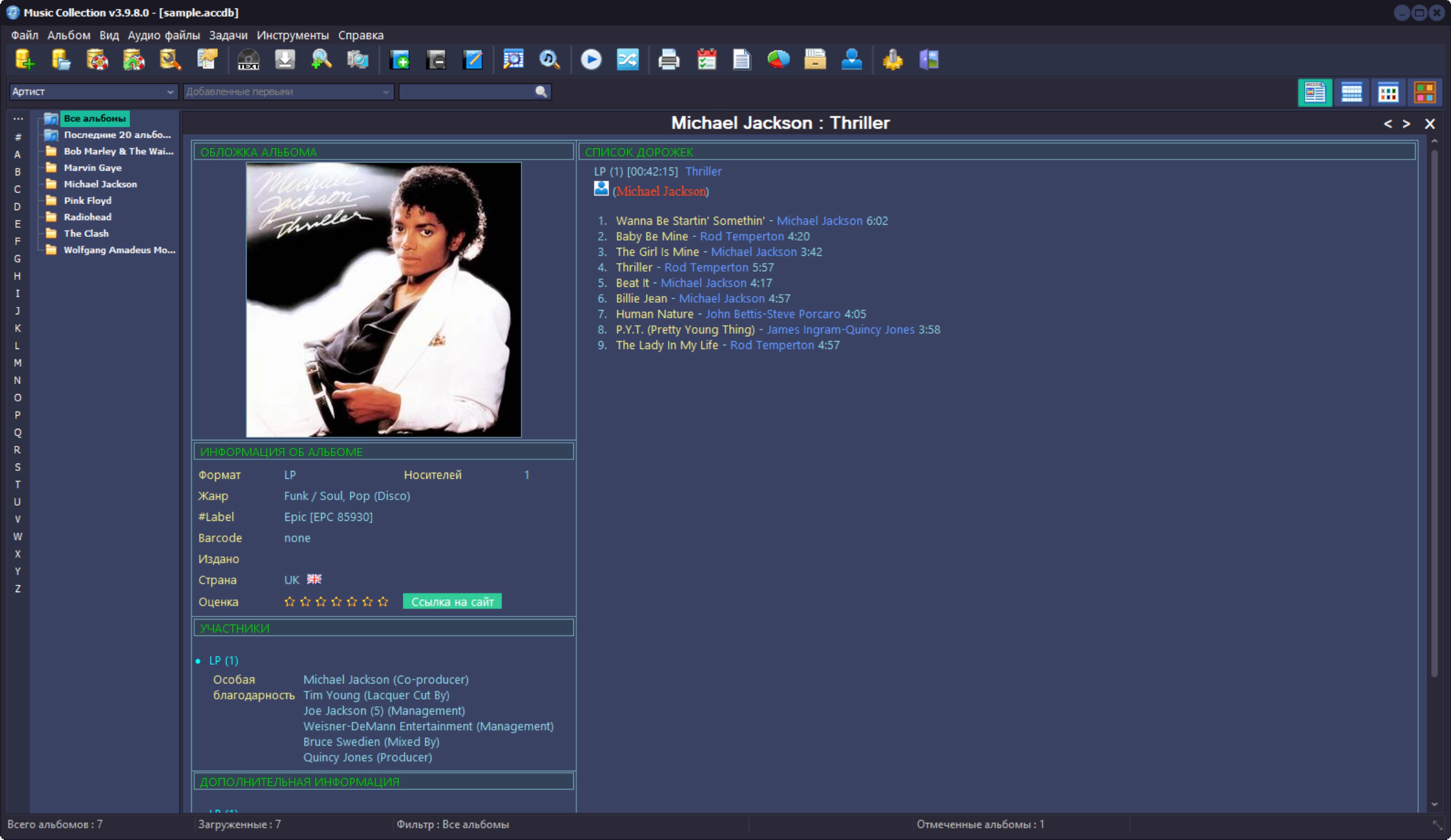The width and height of the screenshot is (1451, 840).
Task: Filter by letter M in alphabet index
Action: [18, 363]
